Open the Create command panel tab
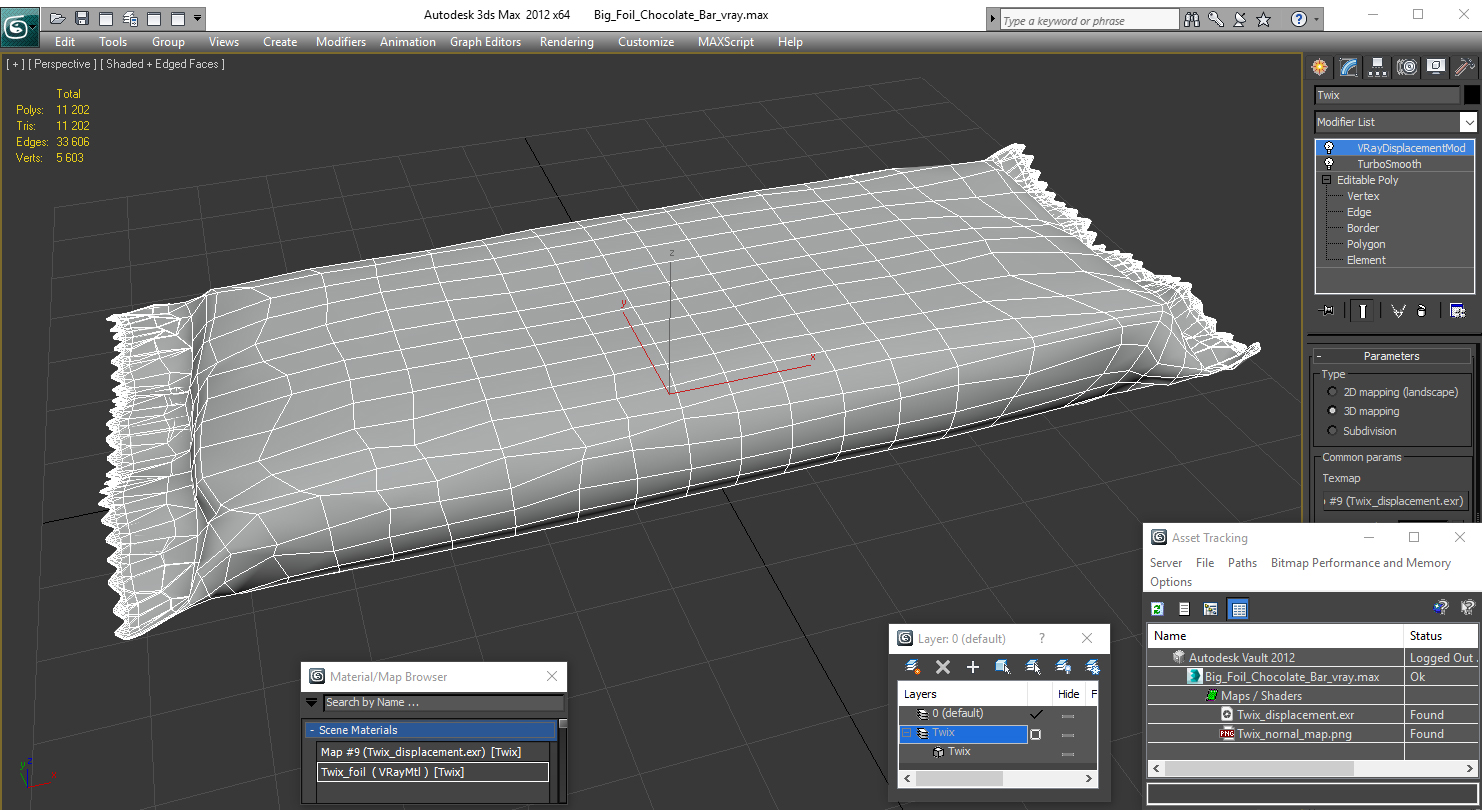Viewport: 1482px width, 810px height. click(1320, 67)
